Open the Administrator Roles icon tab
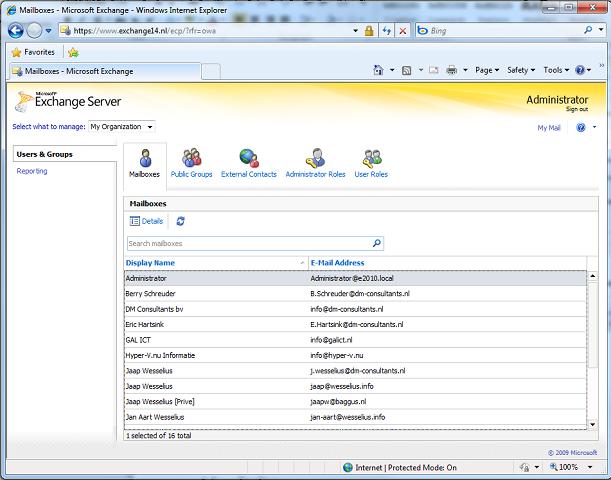Viewport: 611px width, 480px height. pos(315,164)
